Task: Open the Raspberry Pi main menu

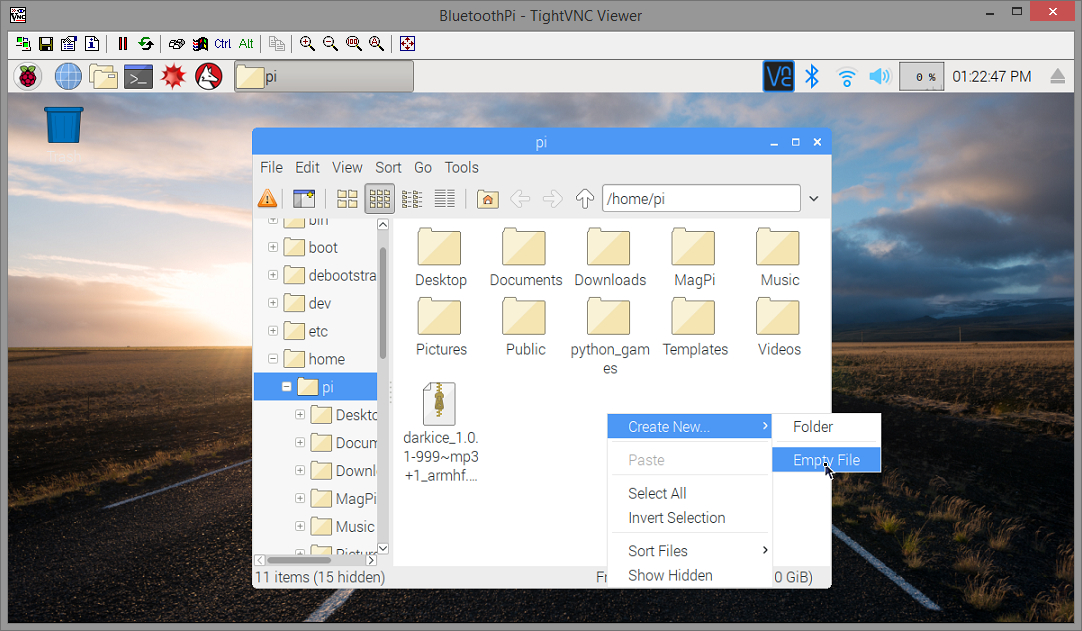Action: point(28,77)
